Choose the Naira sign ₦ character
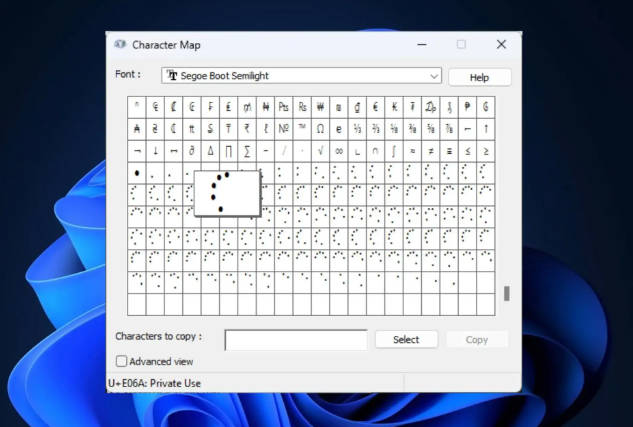Screen dimensions: 633x427 [265, 107]
